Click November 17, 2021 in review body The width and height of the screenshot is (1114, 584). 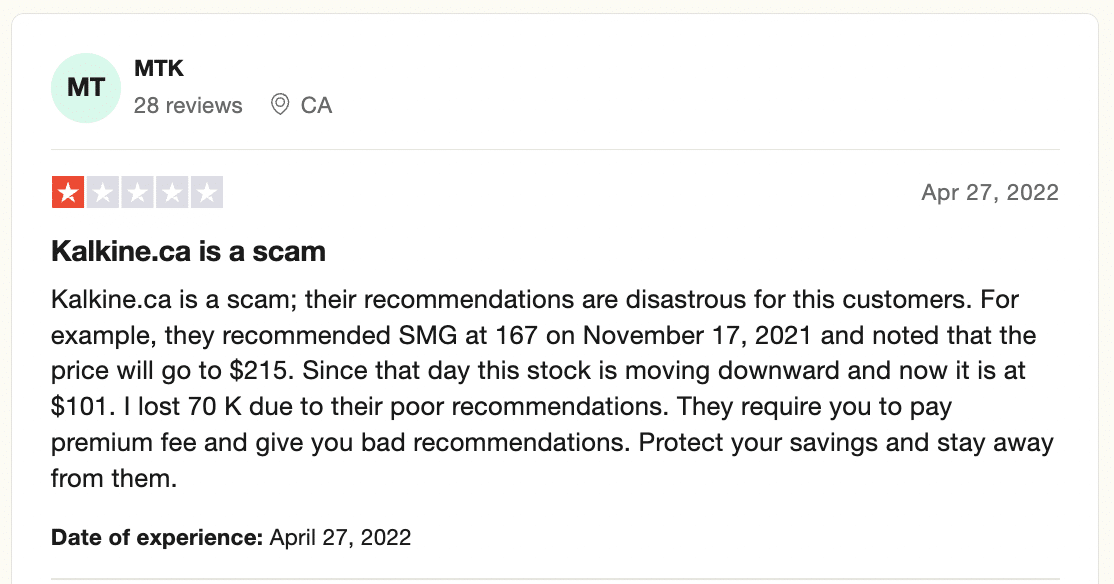coord(697,335)
